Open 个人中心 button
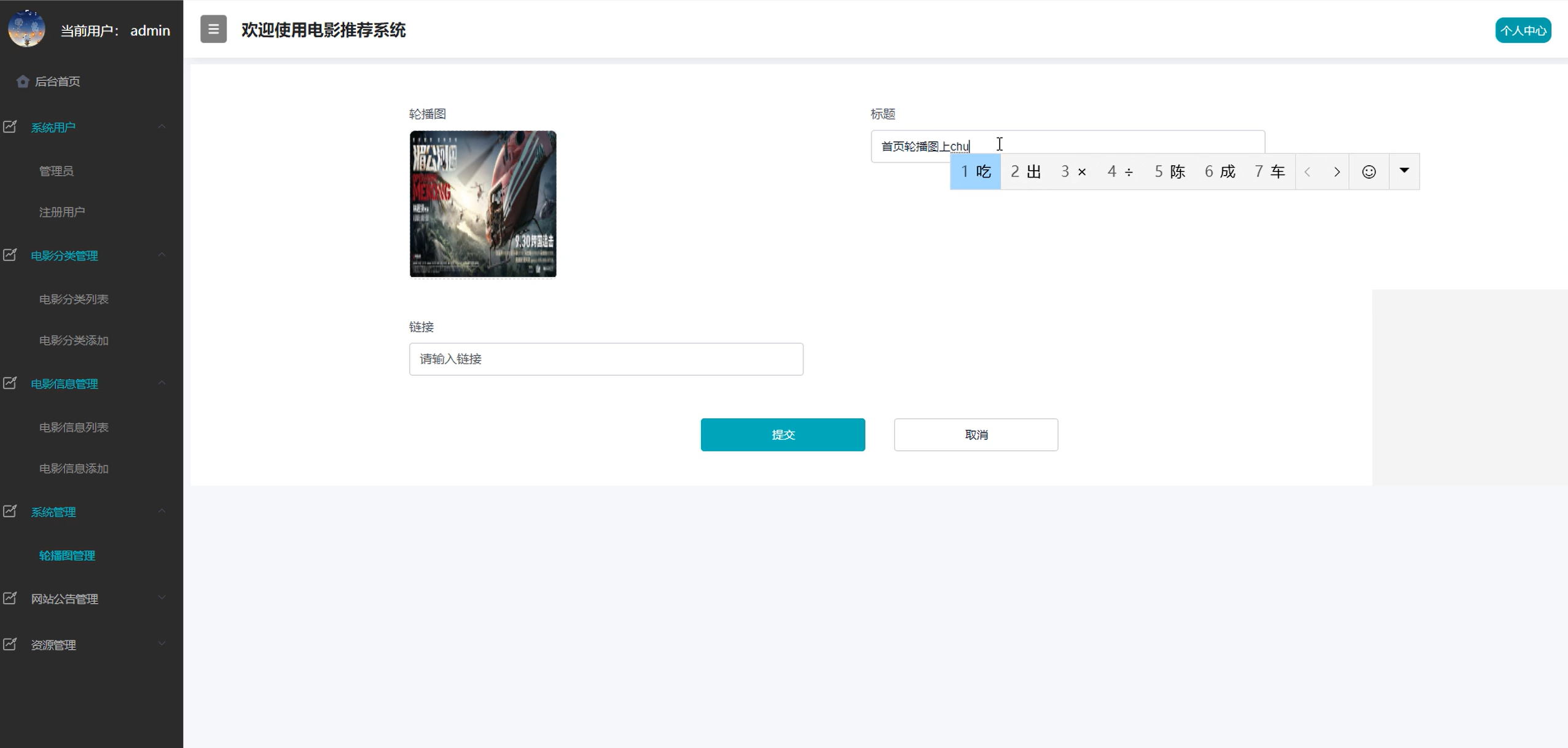The height and width of the screenshot is (748, 1568). click(x=1523, y=31)
